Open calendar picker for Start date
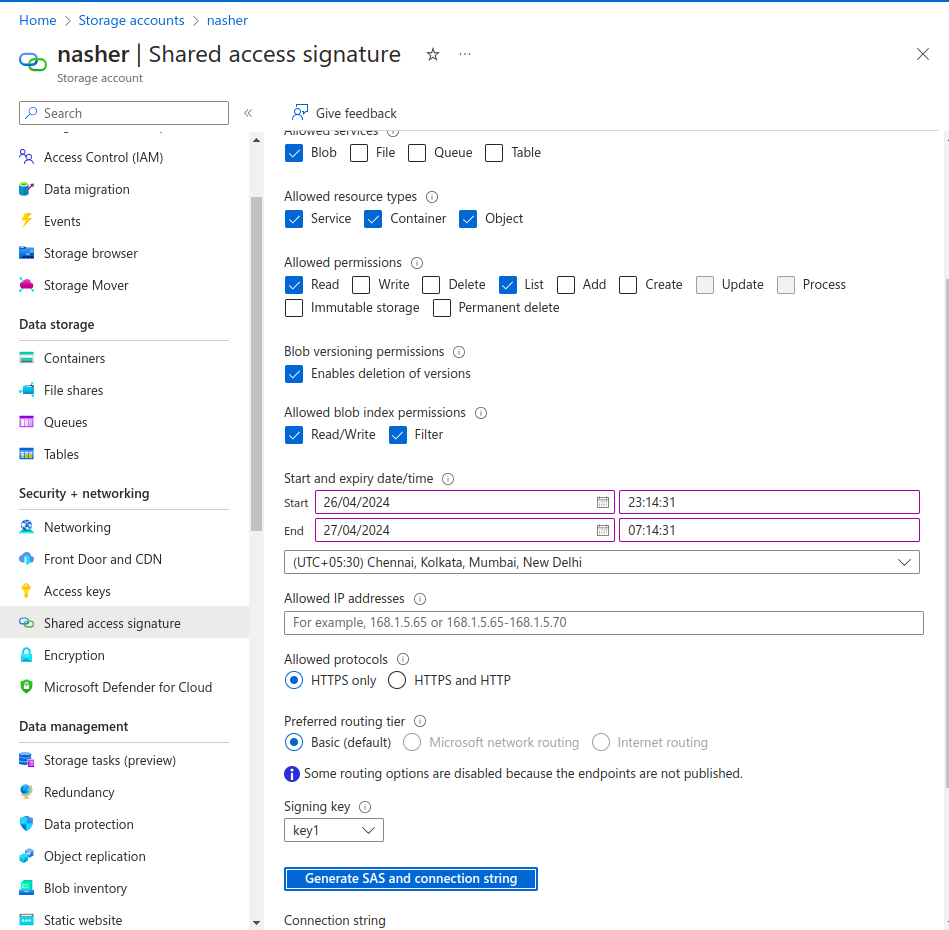Viewport: 949px width, 930px height. 603,502
